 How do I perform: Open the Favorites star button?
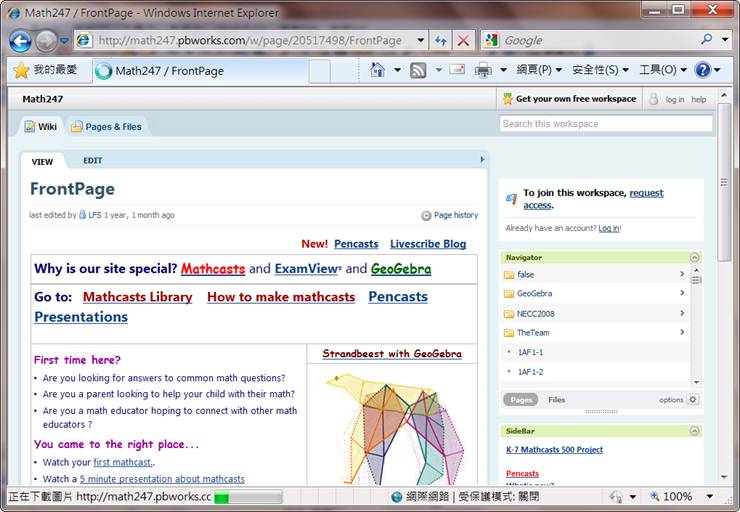coord(45,70)
